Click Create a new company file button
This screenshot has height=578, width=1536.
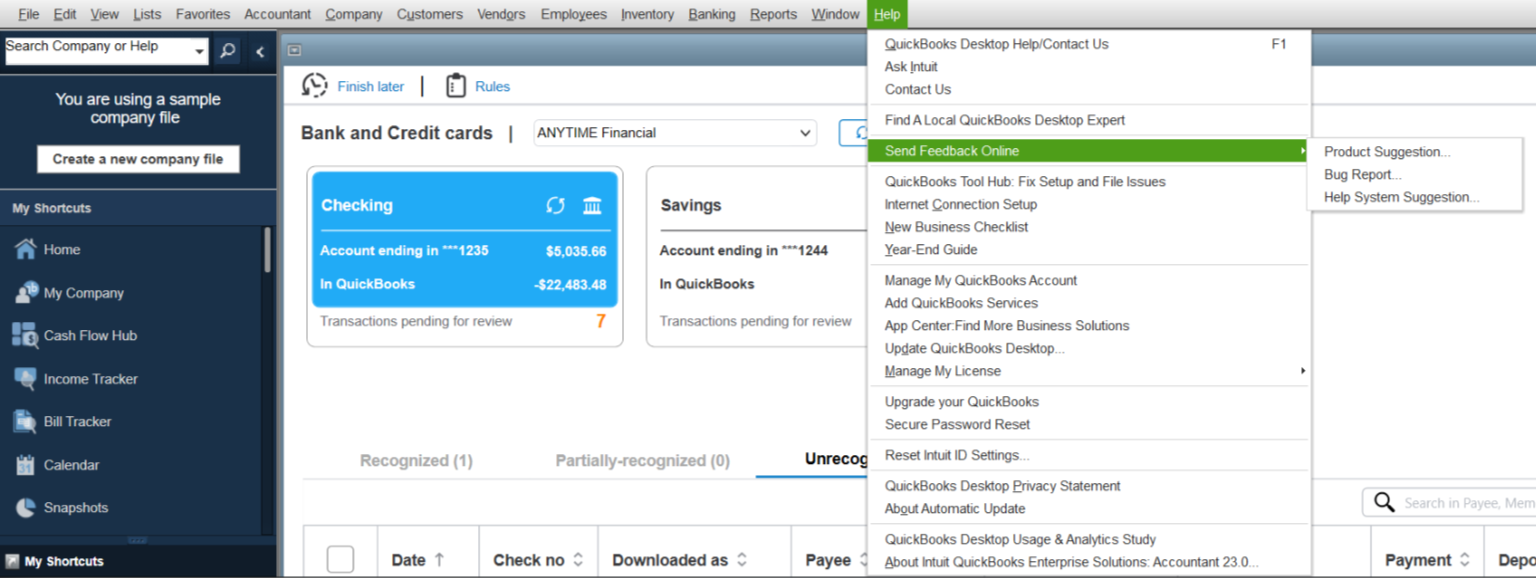[x=138, y=159]
